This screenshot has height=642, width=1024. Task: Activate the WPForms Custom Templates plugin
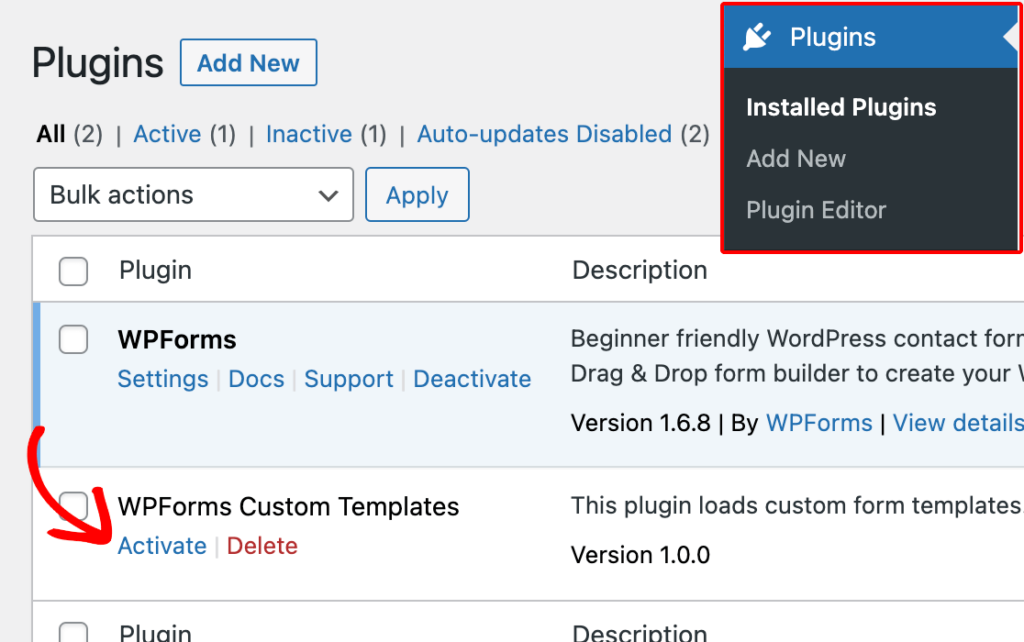click(162, 546)
